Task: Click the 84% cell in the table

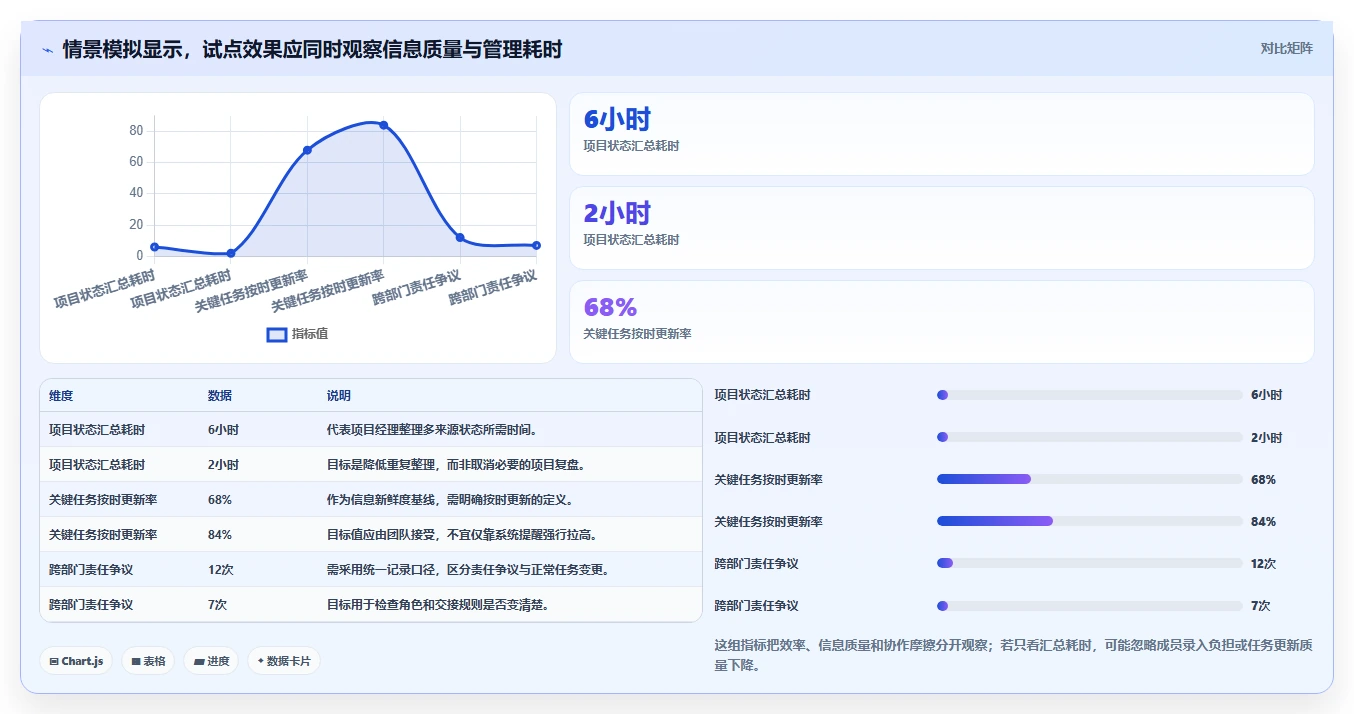Action: point(220,535)
